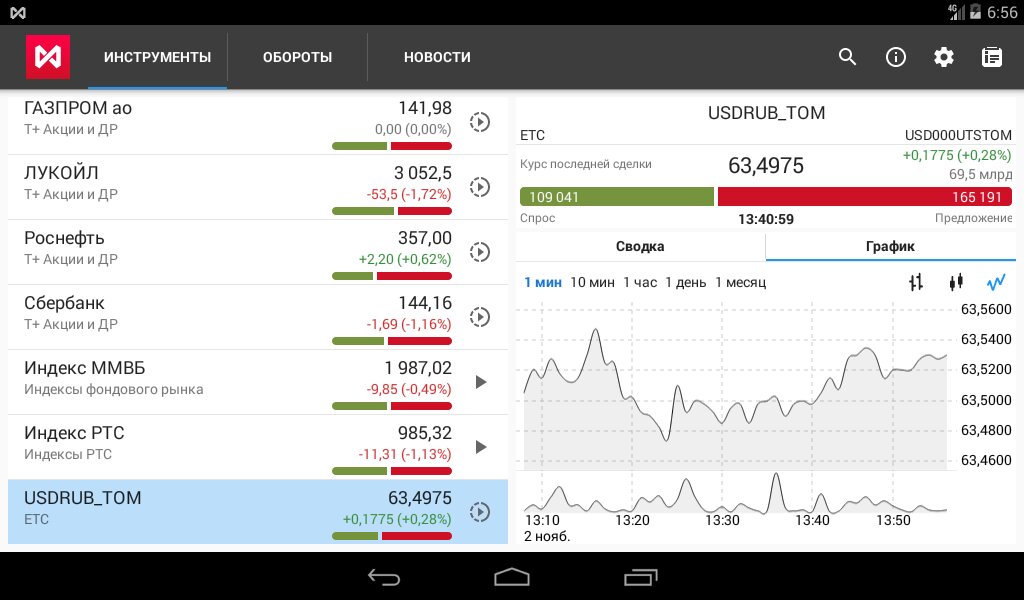Tap the 69,5 млрд turnover value
This screenshot has width=1024, height=600.
(x=980, y=174)
